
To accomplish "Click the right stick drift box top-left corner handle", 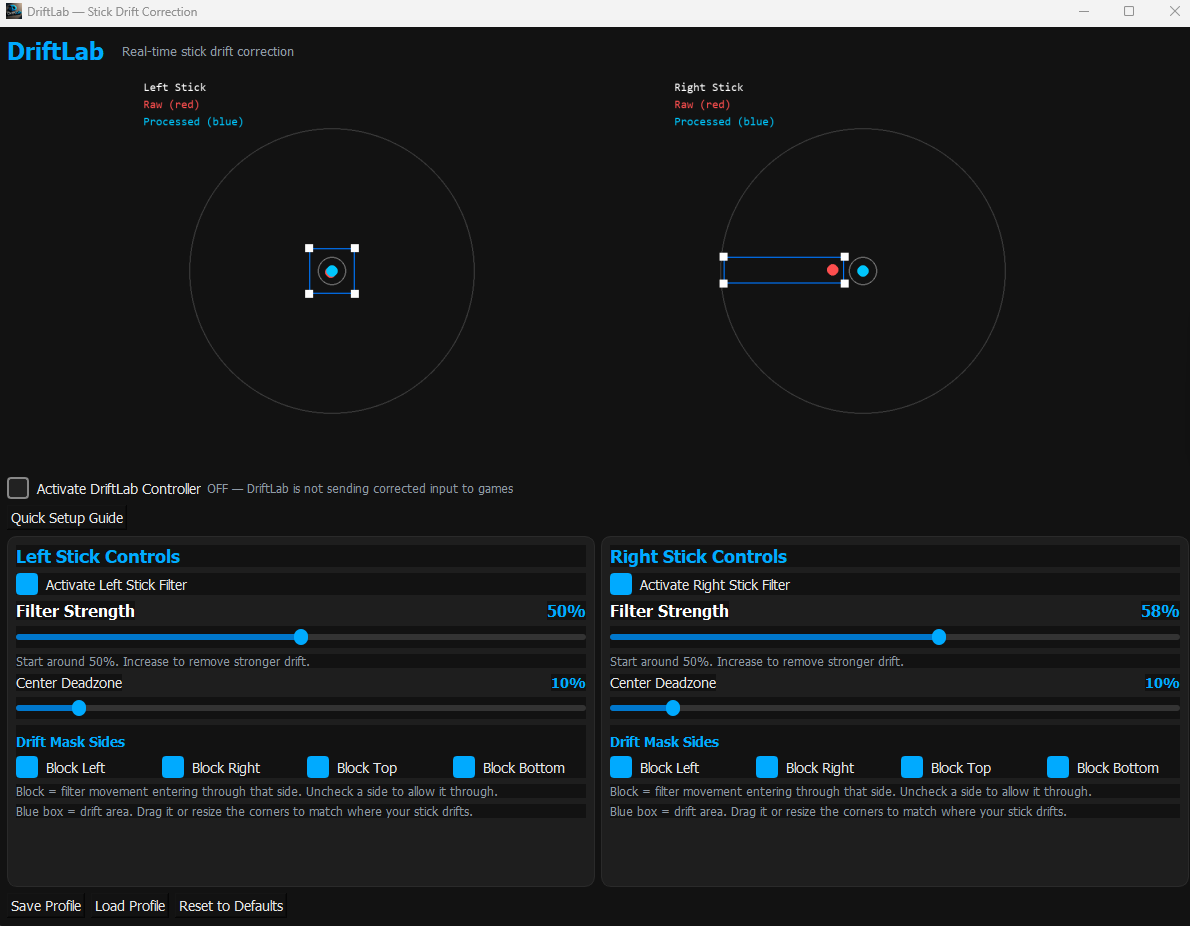I will [x=723, y=257].
